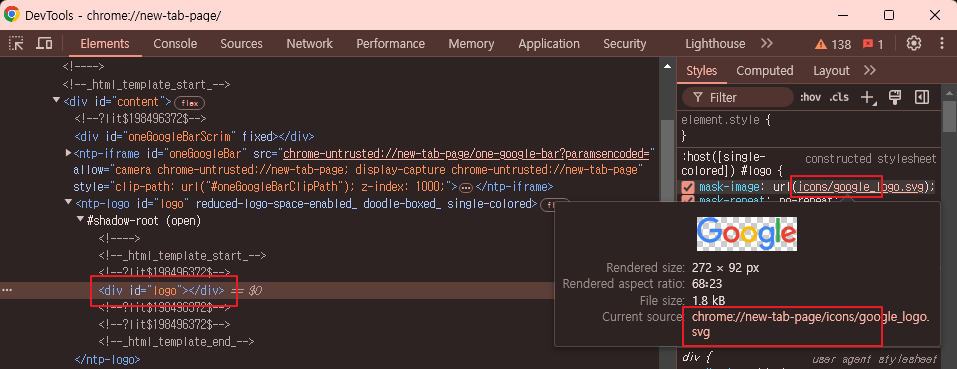Screen dimensions: 957x369
Task: Uncheck the mask-repeat property checkbox
Action: pyautogui.click(x=688, y=199)
